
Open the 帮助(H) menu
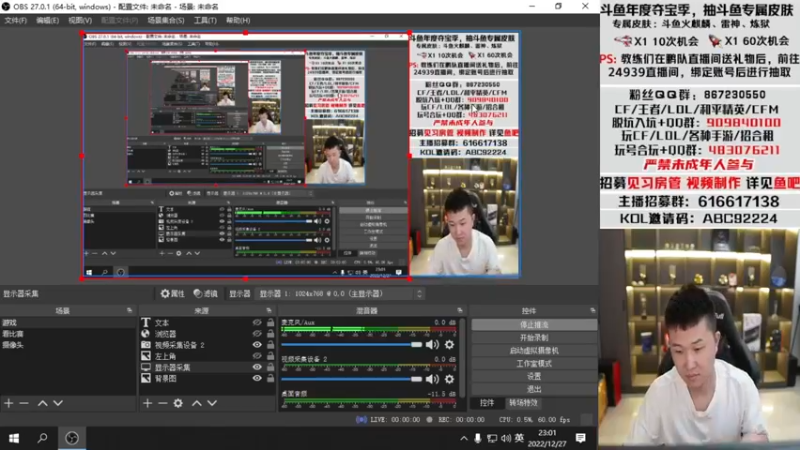click(x=238, y=20)
